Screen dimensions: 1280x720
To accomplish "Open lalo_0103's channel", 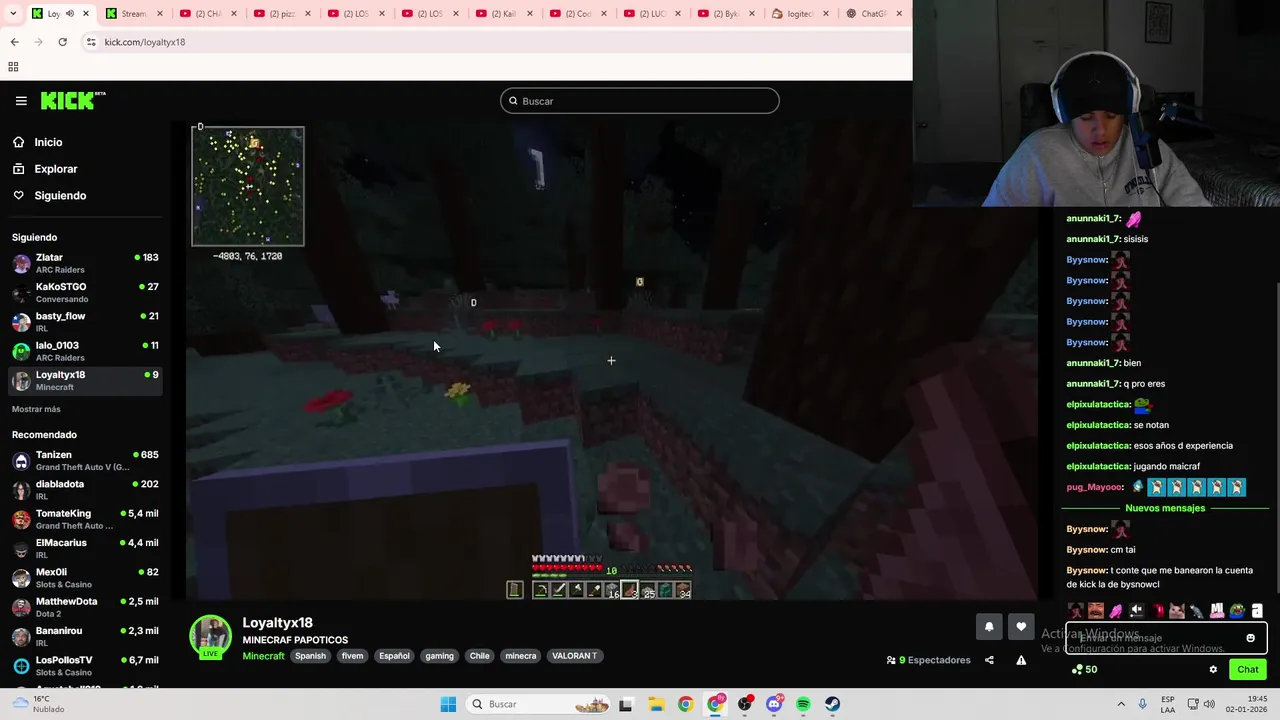I will [x=85, y=351].
